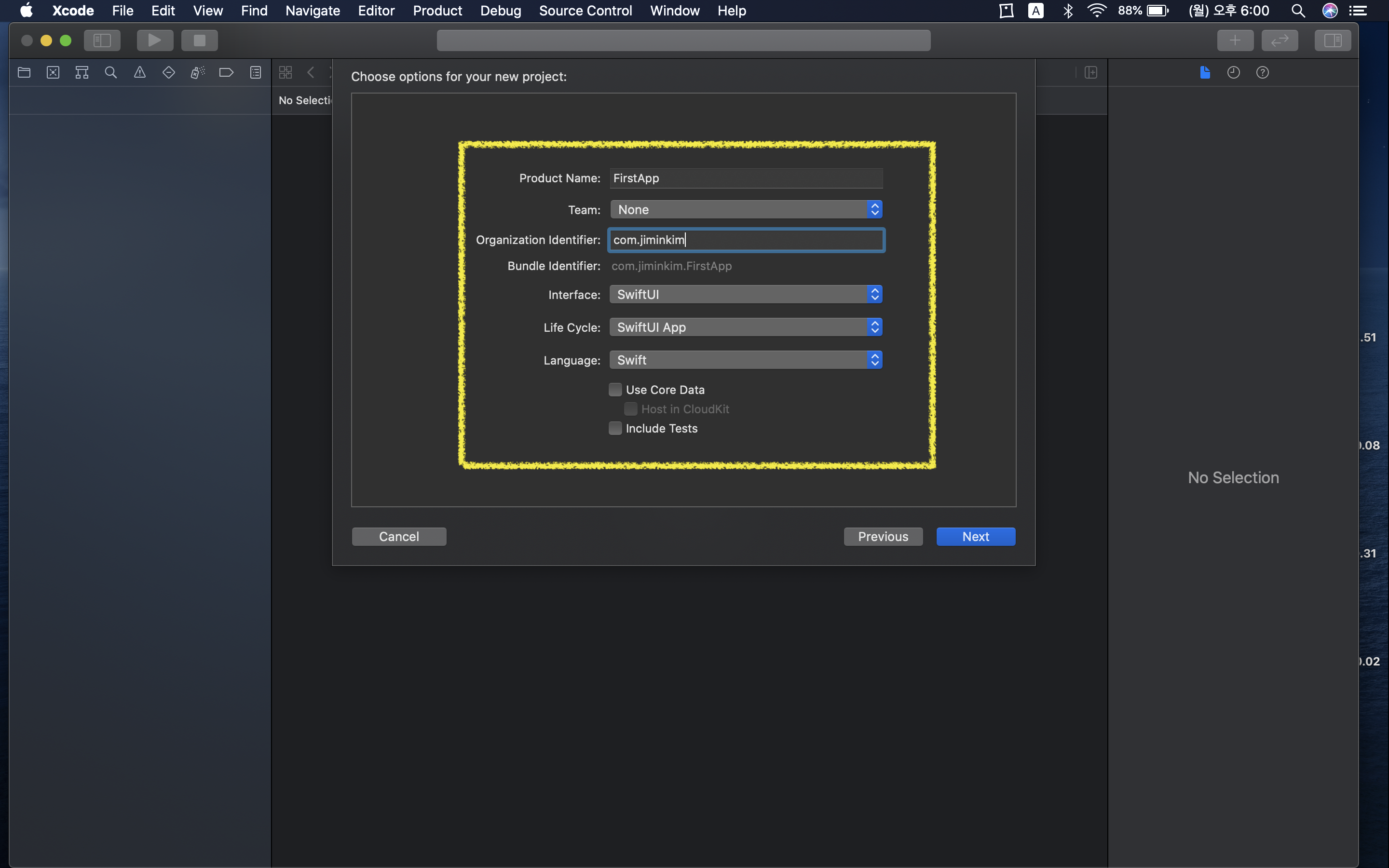1389x868 pixels.
Task: Click the Stop button in toolbar
Action: pyautogui.click(x=199, y=40)
